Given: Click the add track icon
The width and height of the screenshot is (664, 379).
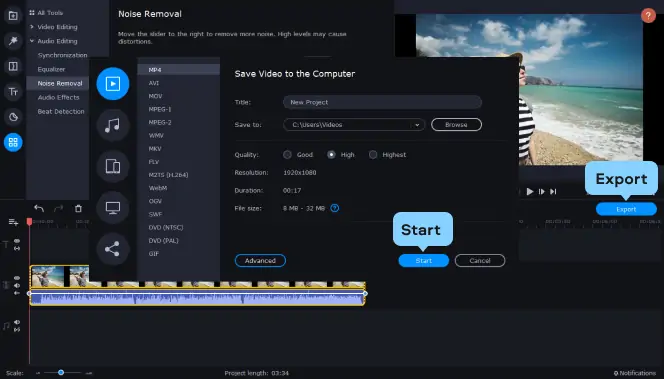Looking at the screenshot, I should coord(13,222).
